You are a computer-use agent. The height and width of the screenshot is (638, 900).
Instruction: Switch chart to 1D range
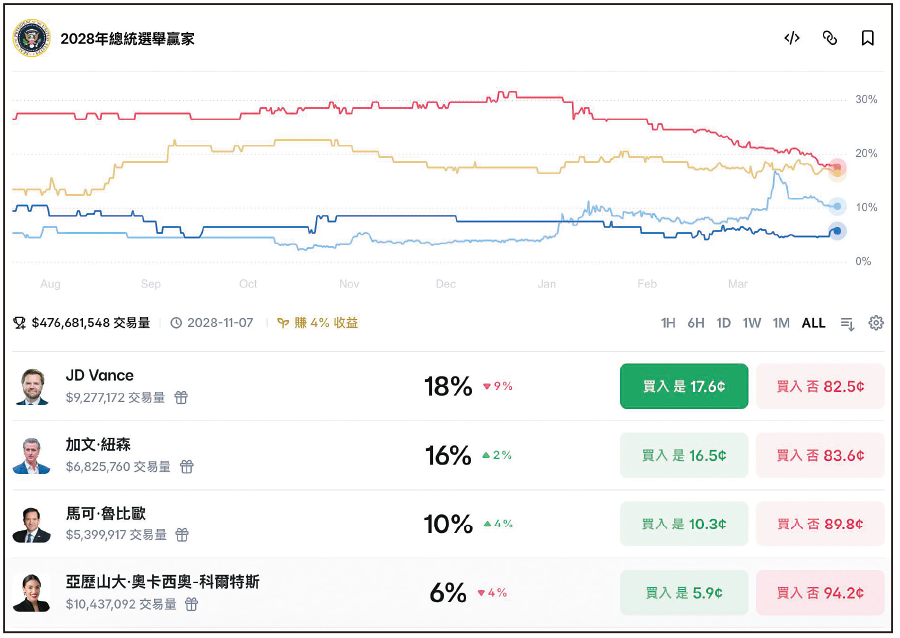click(x=724, y=323)
